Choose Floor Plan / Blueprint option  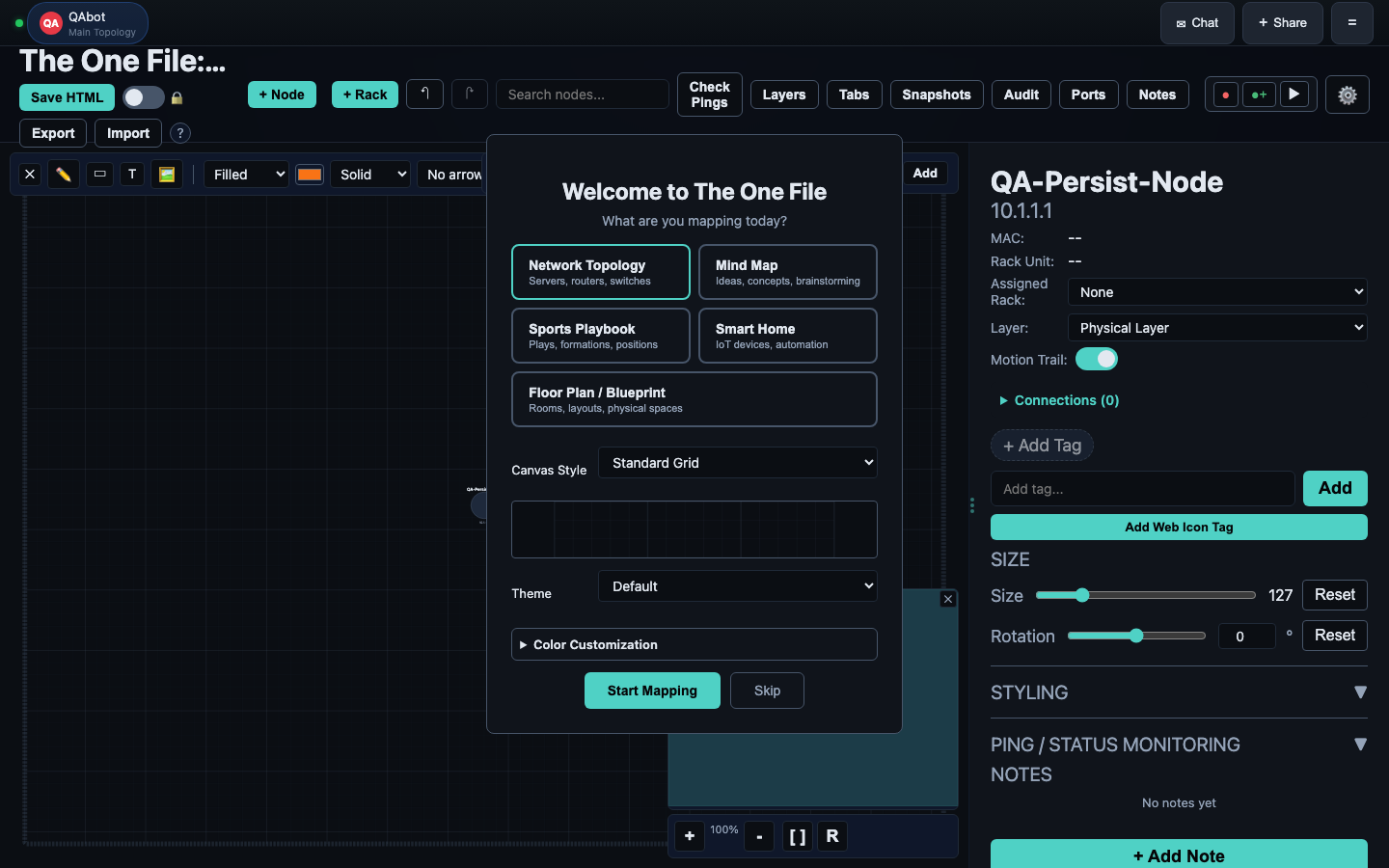[x=694, y=399]
